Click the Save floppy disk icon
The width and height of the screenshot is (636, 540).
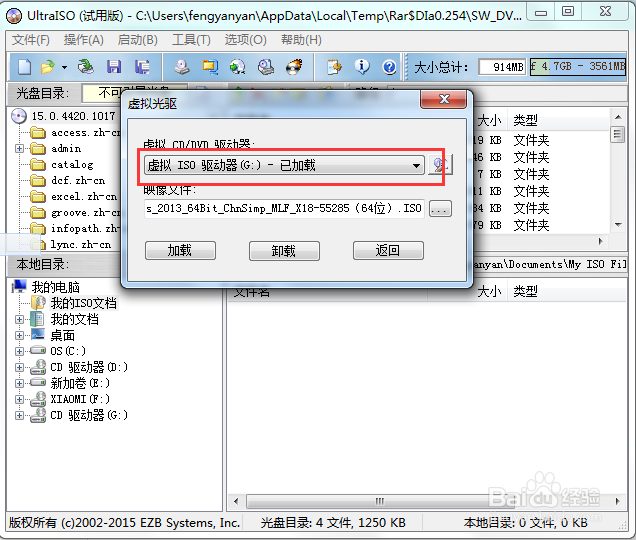point(114,67)
